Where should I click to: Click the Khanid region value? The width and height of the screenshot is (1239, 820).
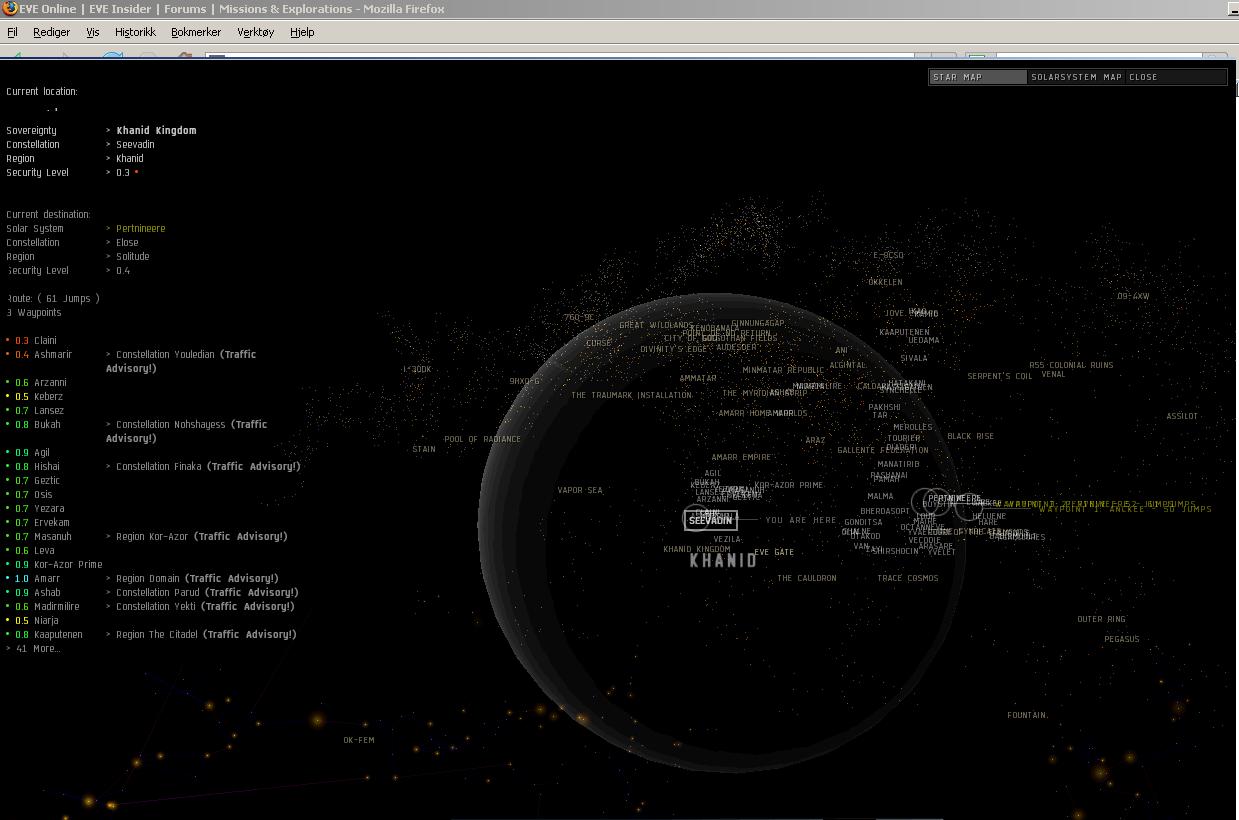click(130, 158)
